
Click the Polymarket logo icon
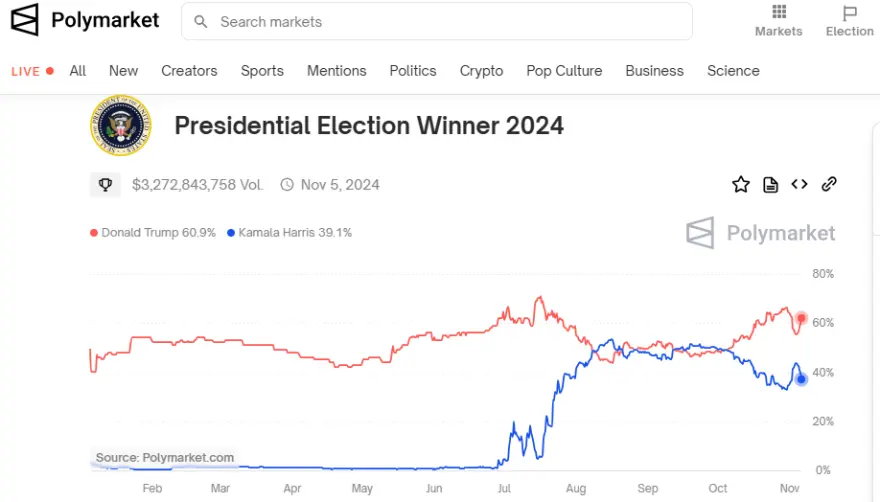(26, 20)
